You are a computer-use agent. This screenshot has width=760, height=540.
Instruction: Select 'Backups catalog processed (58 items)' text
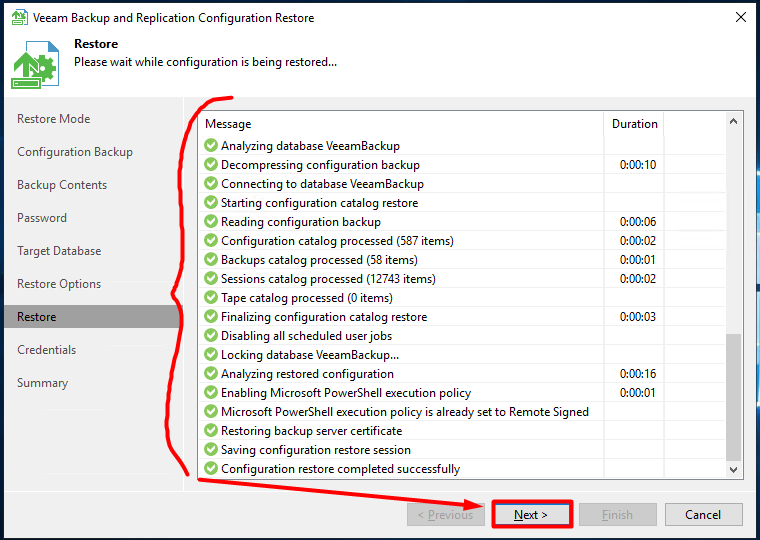(x=319, y=260)
